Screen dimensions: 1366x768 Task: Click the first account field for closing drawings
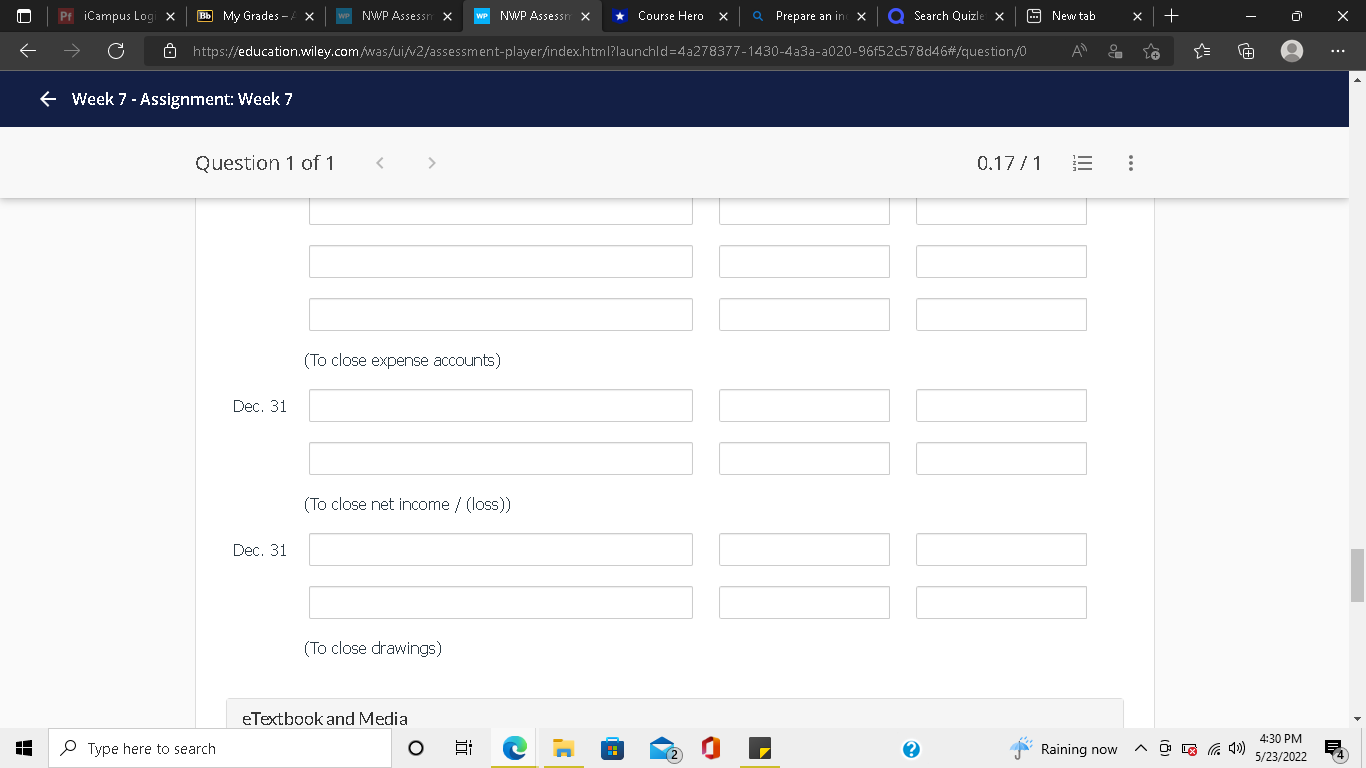coord(501,550)
